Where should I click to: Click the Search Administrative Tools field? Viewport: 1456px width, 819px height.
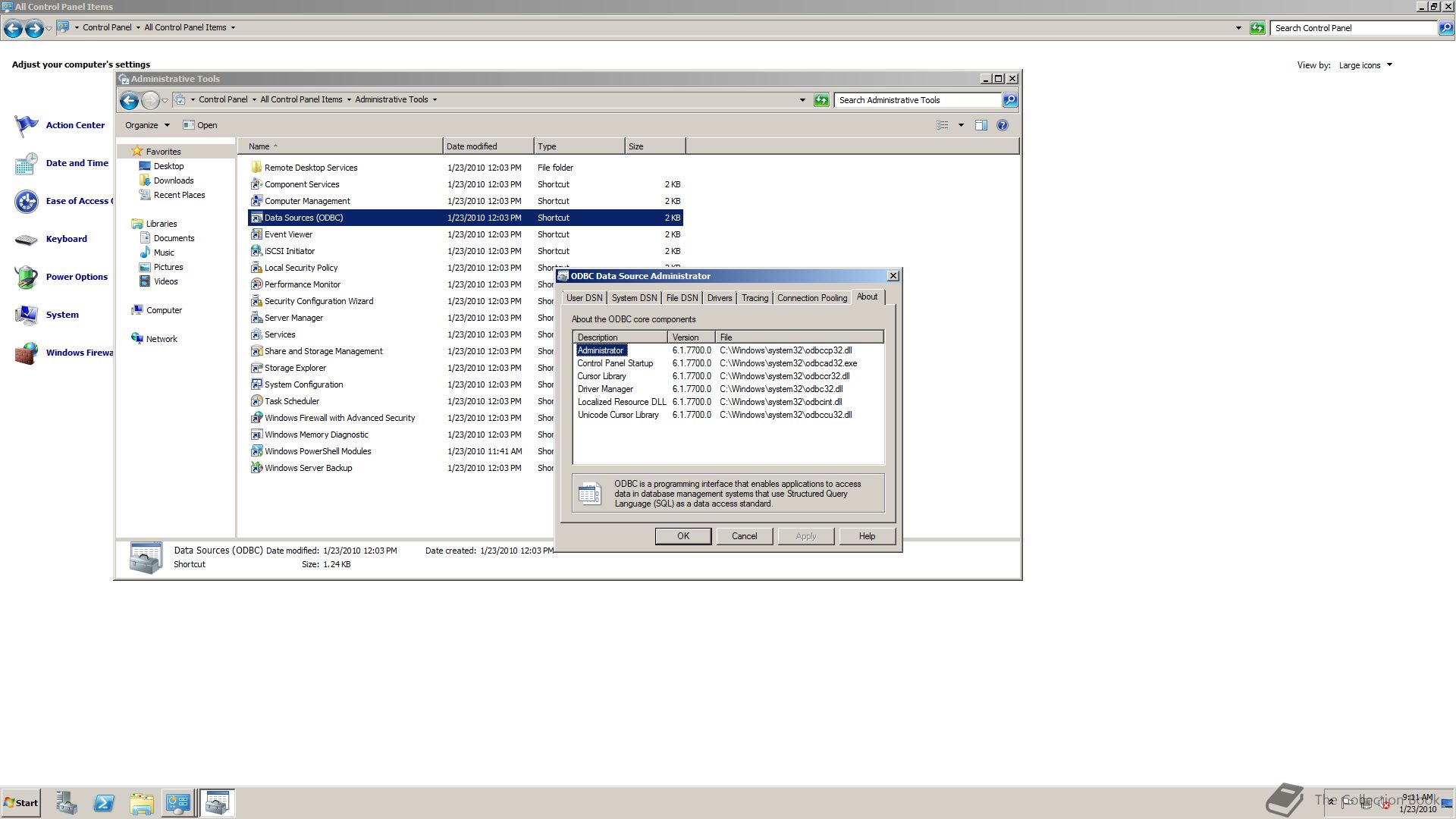coord(918,100)
